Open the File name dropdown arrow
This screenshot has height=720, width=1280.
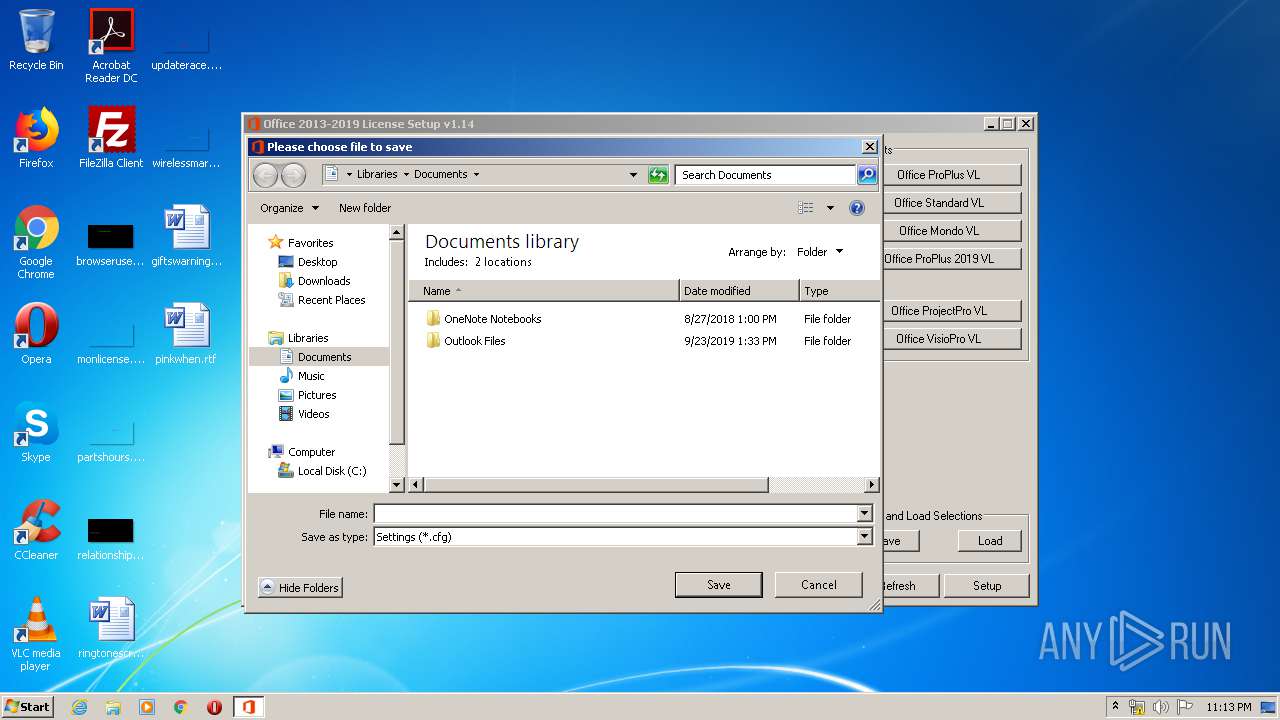865,513
